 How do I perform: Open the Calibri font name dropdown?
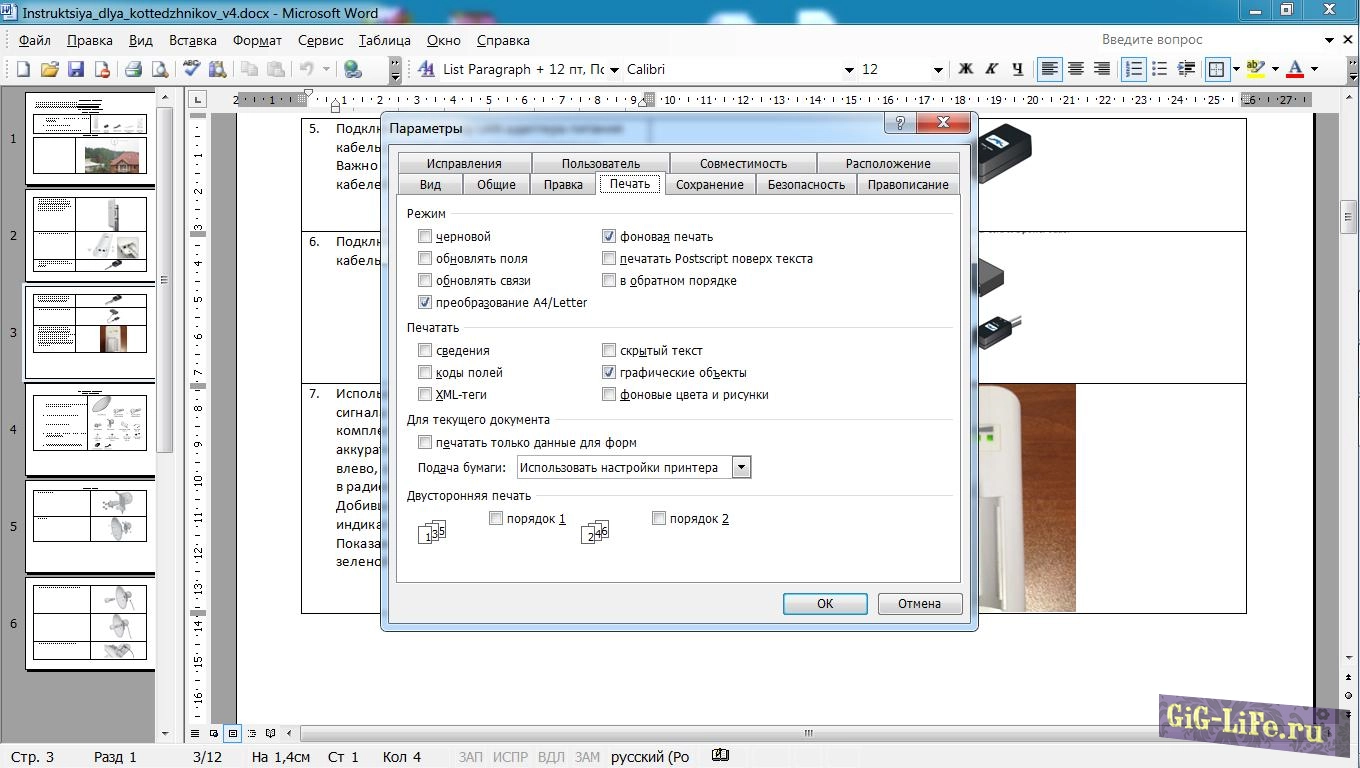(x=849, y=70)
